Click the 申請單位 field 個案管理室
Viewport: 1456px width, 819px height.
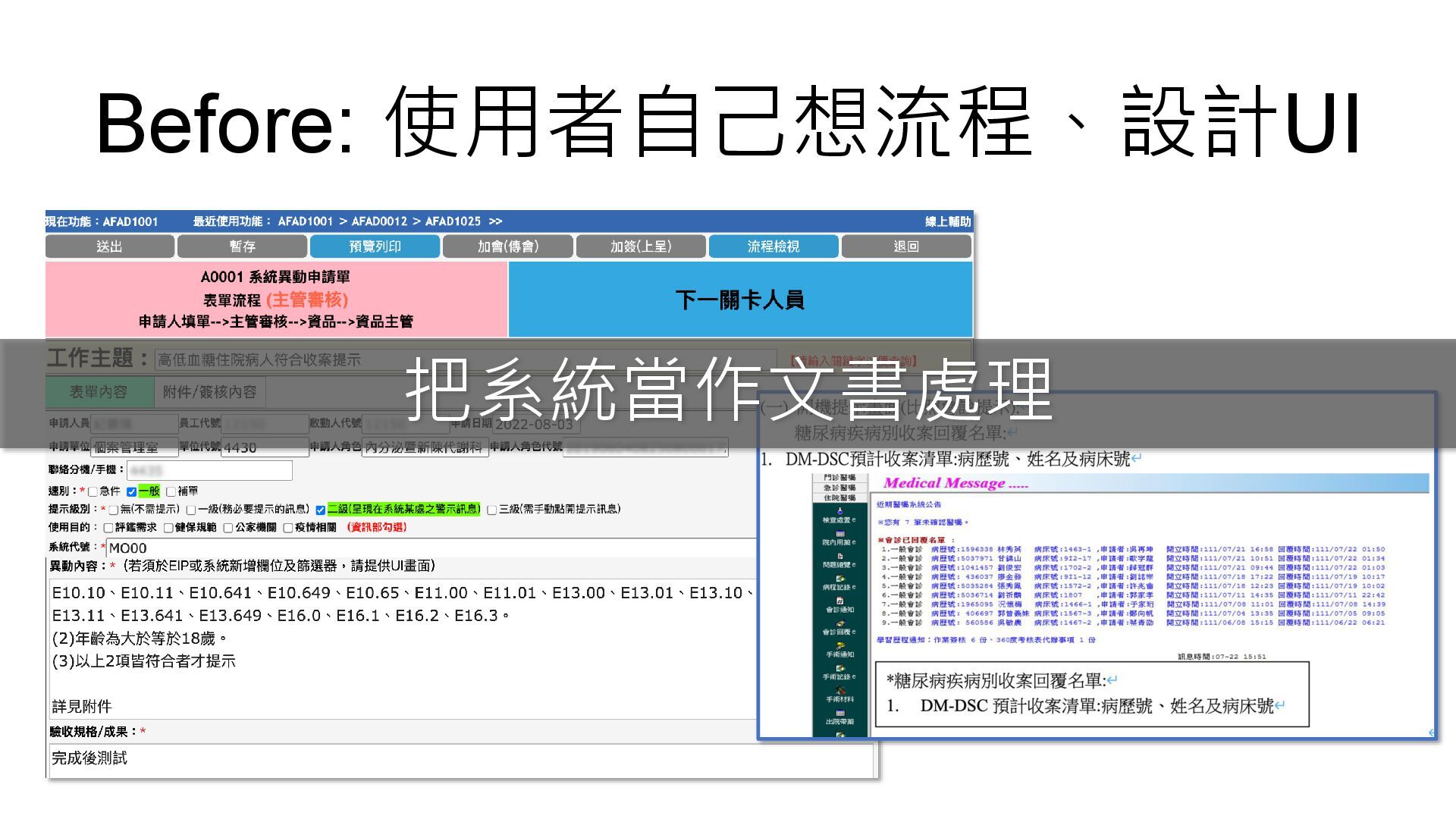(x=134, y=447)
